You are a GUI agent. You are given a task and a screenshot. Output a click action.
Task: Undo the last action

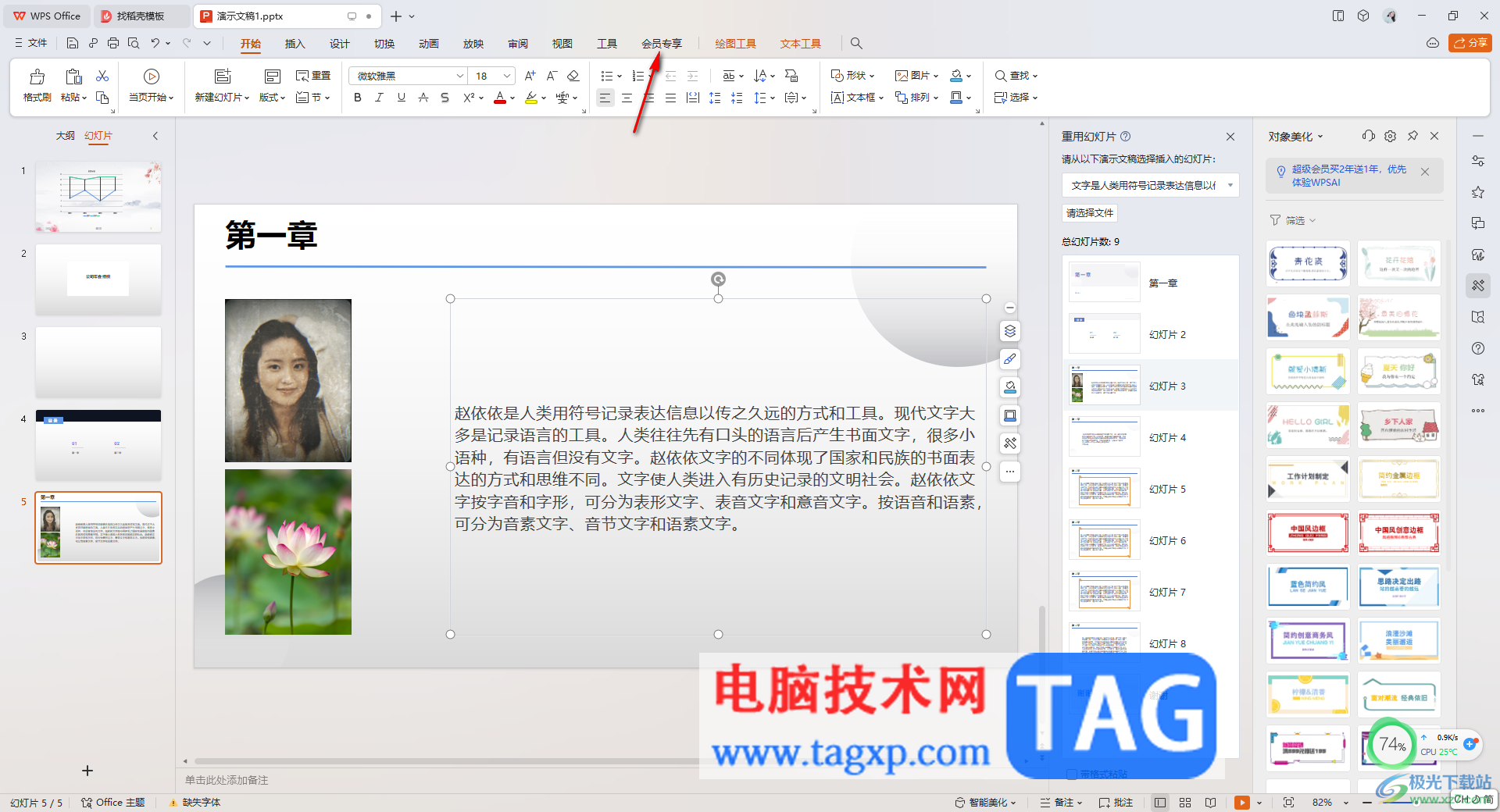pyautogui.click(x=155, y=43)
